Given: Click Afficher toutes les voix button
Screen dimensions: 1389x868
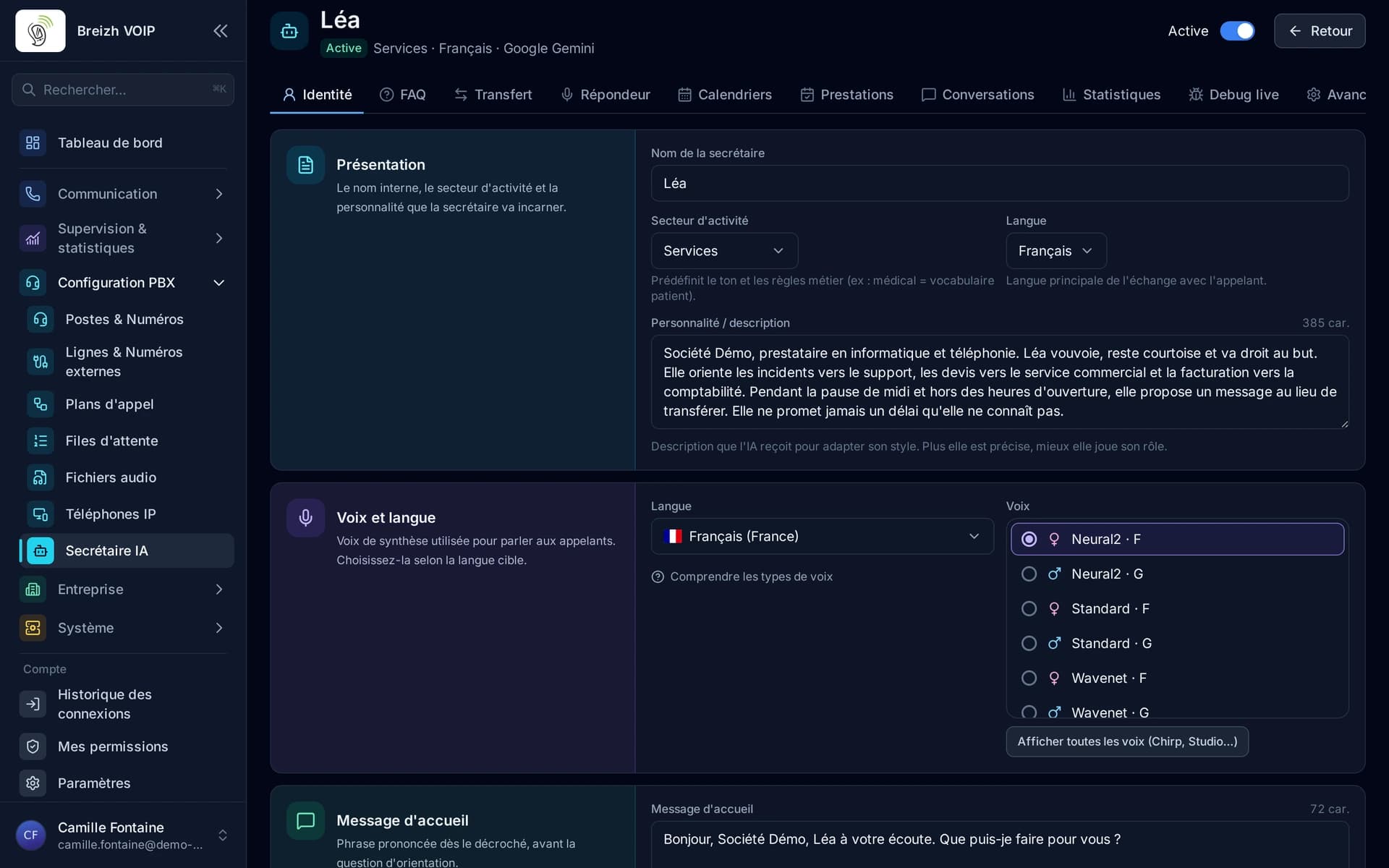Looking at the screenshot, I should 1127,741.
